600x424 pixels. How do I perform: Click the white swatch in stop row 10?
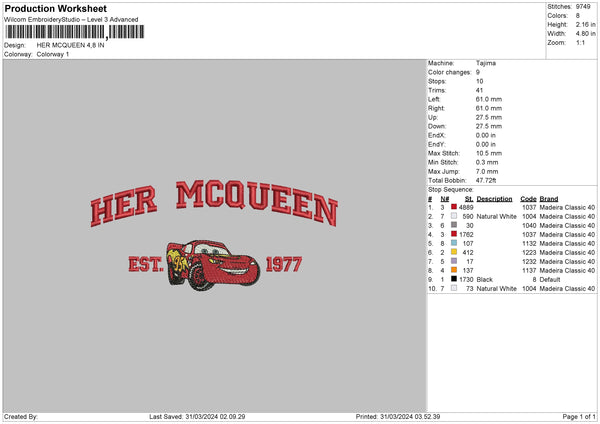pyautogui.click(x=454, y=288)
